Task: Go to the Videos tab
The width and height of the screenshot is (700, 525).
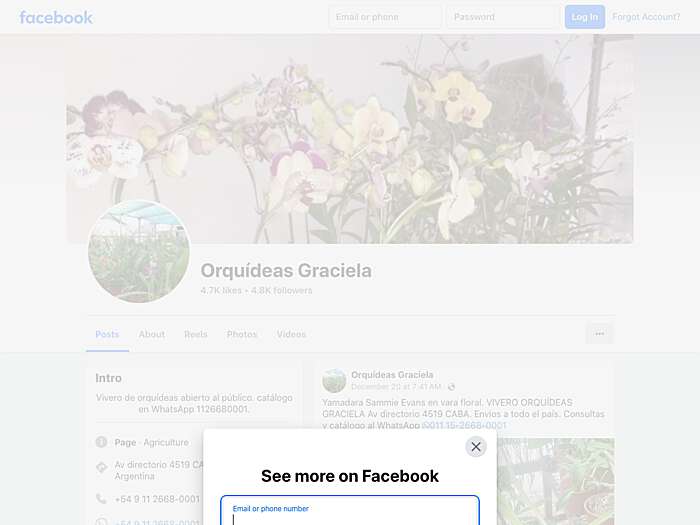Action: pyautogui.click(x=291, y=334)
